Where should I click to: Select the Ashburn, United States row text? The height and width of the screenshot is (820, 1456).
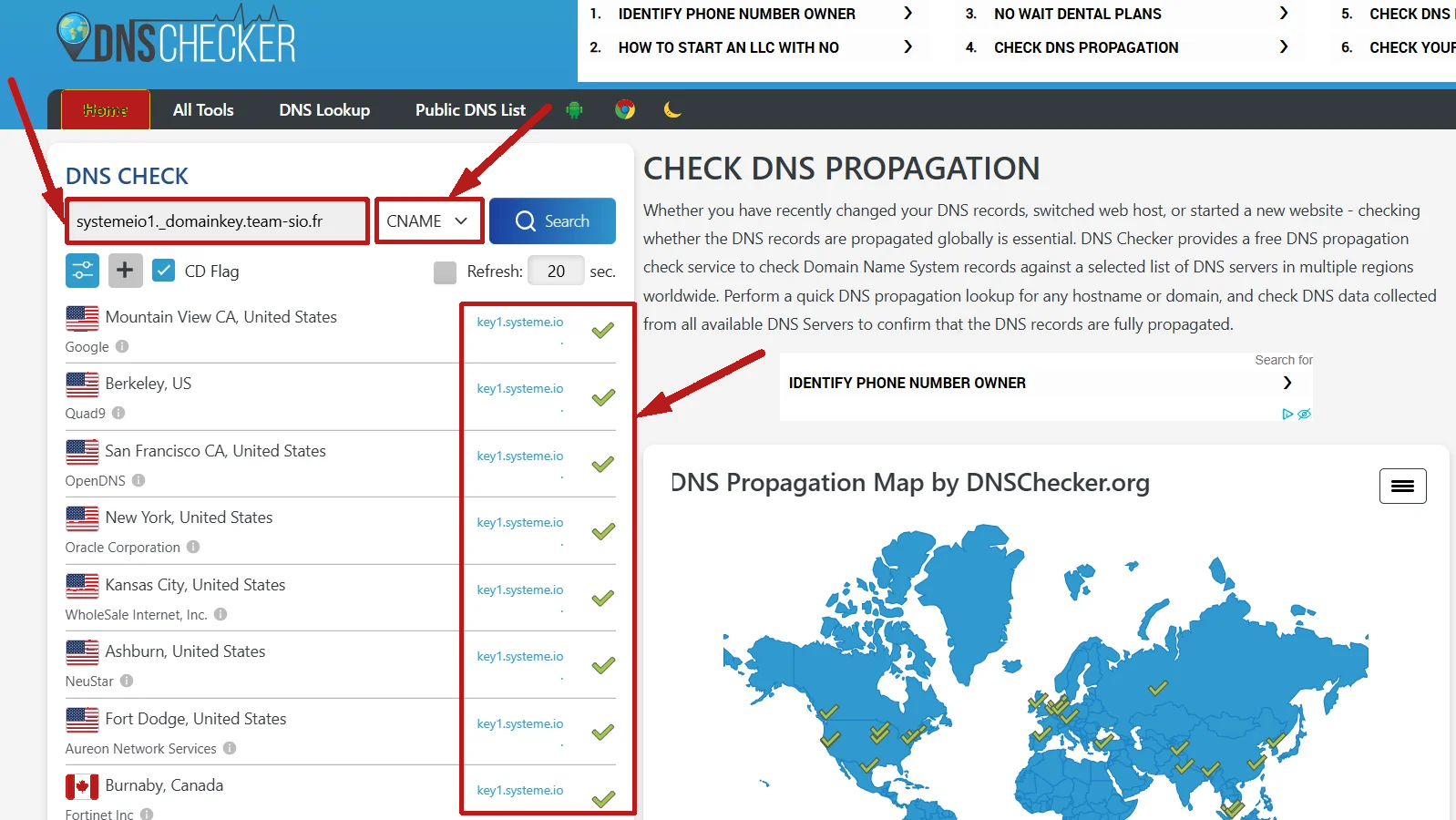185,651
